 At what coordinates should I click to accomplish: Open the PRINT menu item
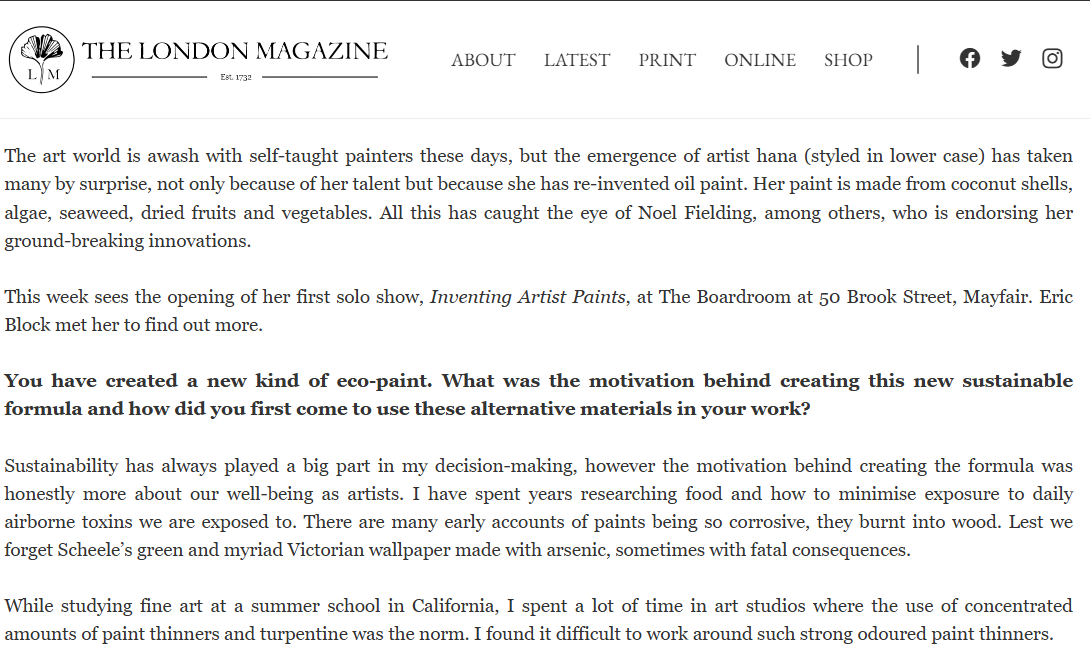tap(667, 60)
